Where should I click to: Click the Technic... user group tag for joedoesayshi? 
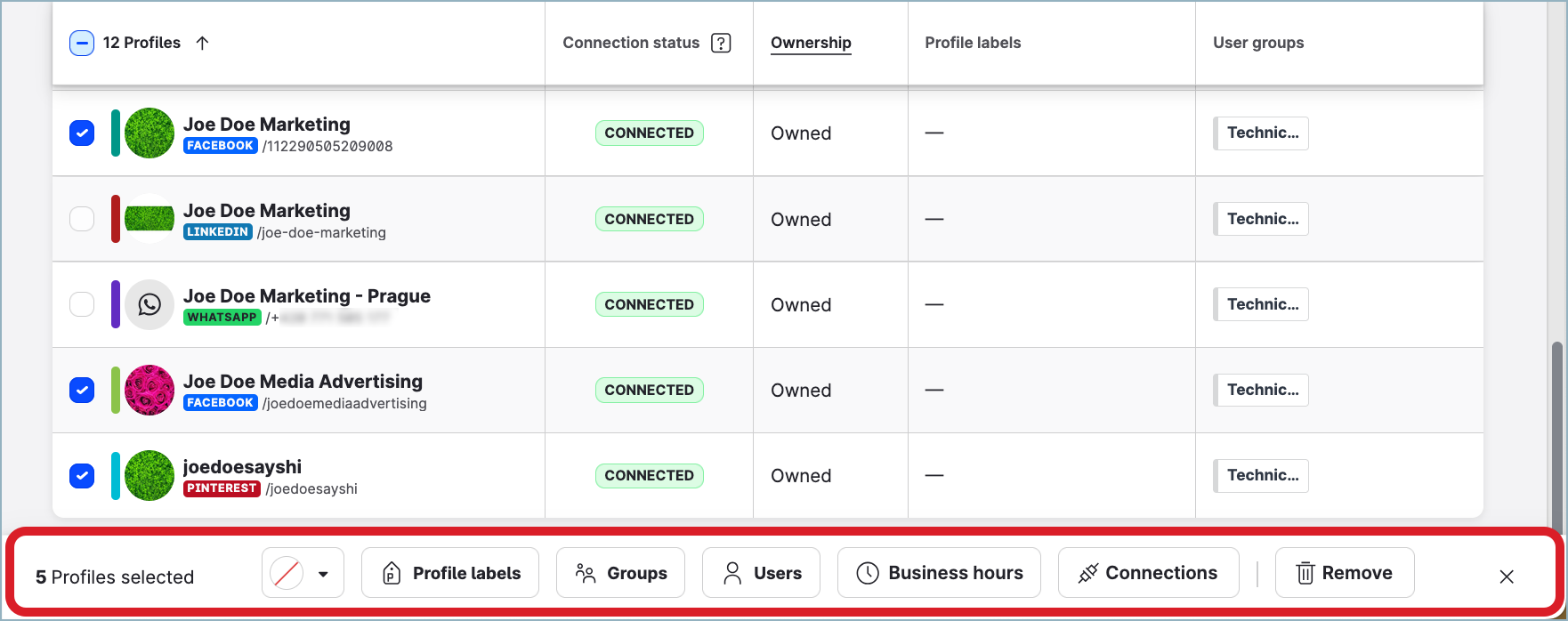tap(1262, 475)
